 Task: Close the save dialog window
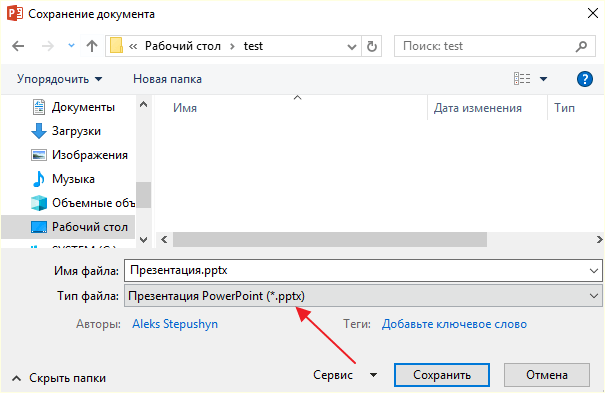593,13
